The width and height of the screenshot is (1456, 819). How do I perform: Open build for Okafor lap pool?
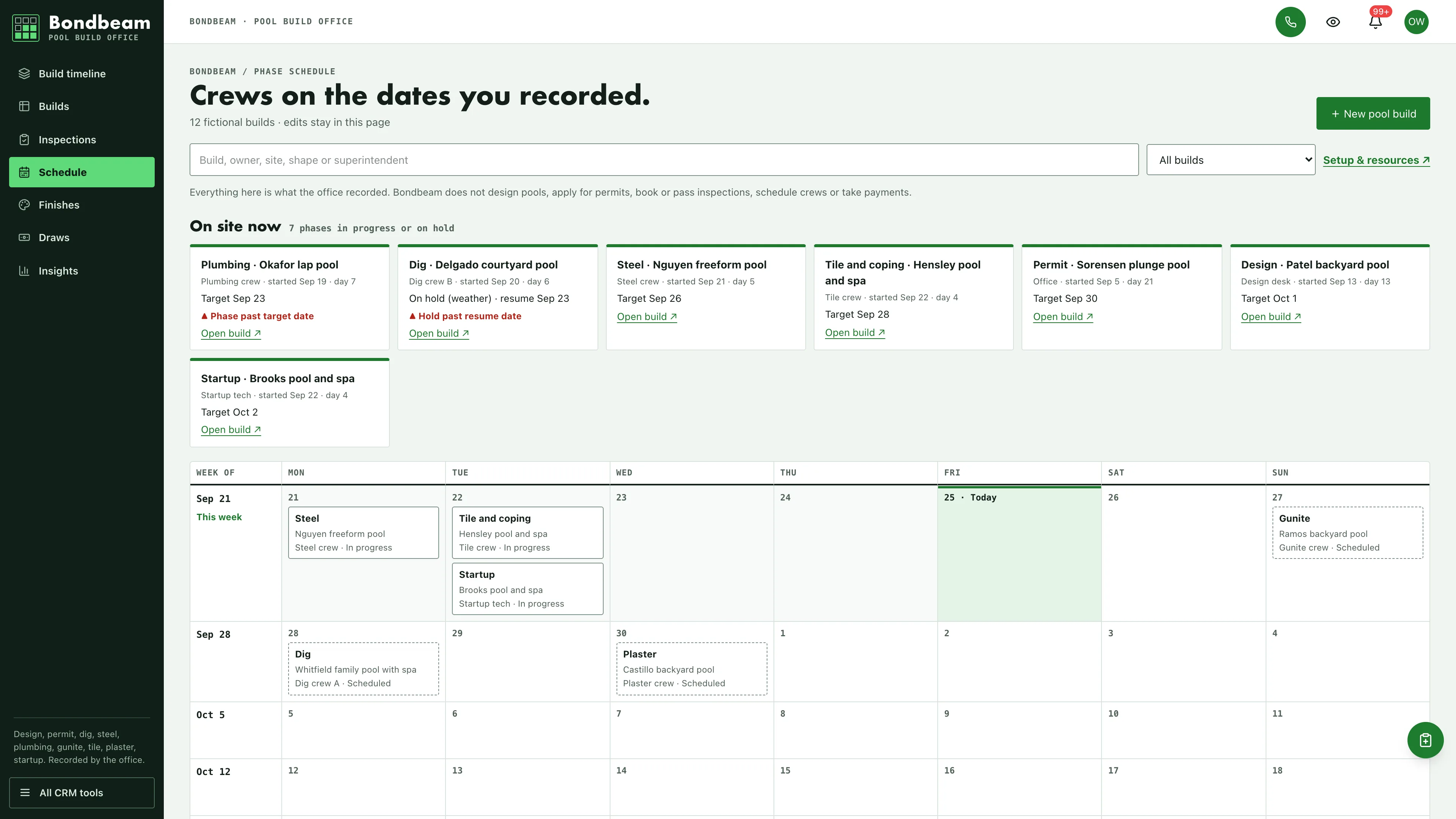(x=231, y=334)
